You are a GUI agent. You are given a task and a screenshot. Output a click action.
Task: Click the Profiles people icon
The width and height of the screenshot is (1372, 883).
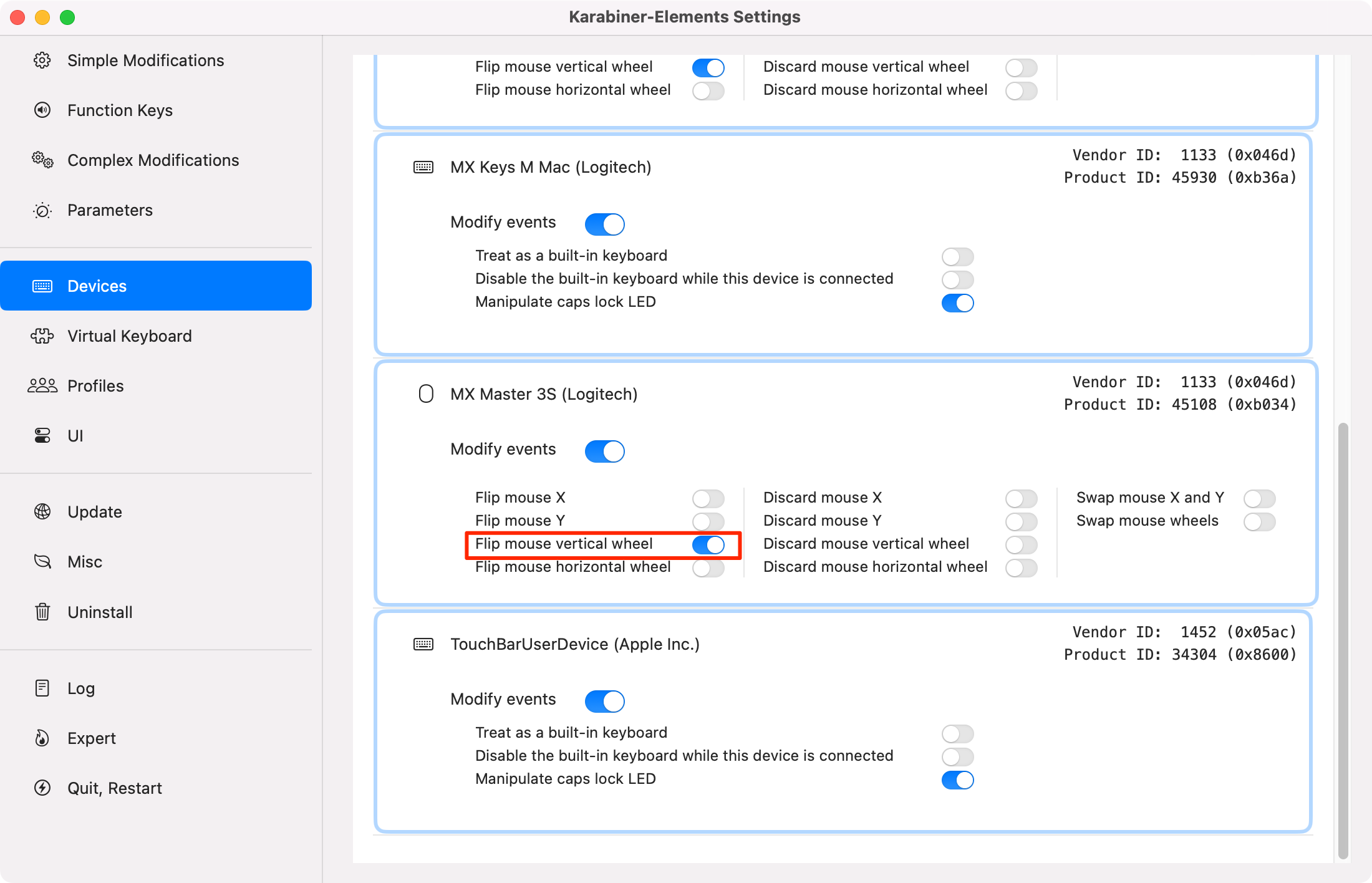[x=42, y=386]
